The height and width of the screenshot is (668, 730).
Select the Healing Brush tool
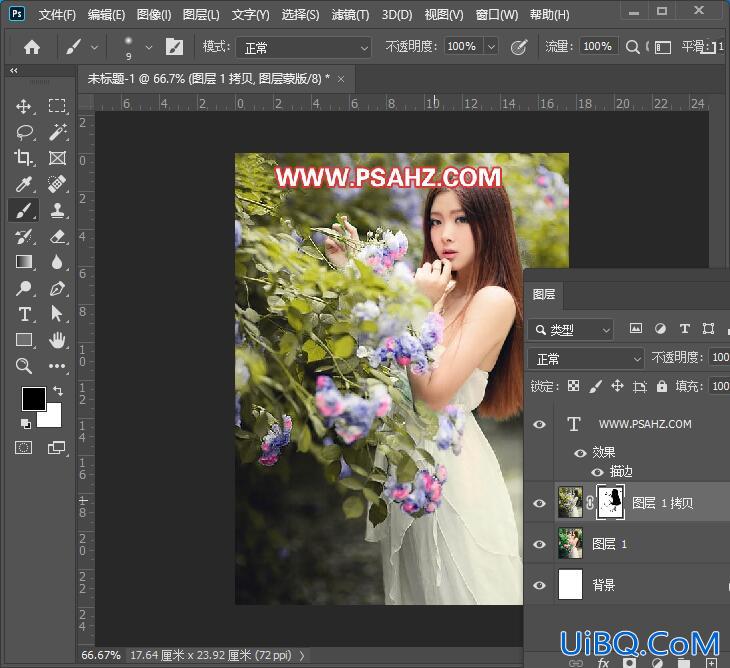point(57,184)
